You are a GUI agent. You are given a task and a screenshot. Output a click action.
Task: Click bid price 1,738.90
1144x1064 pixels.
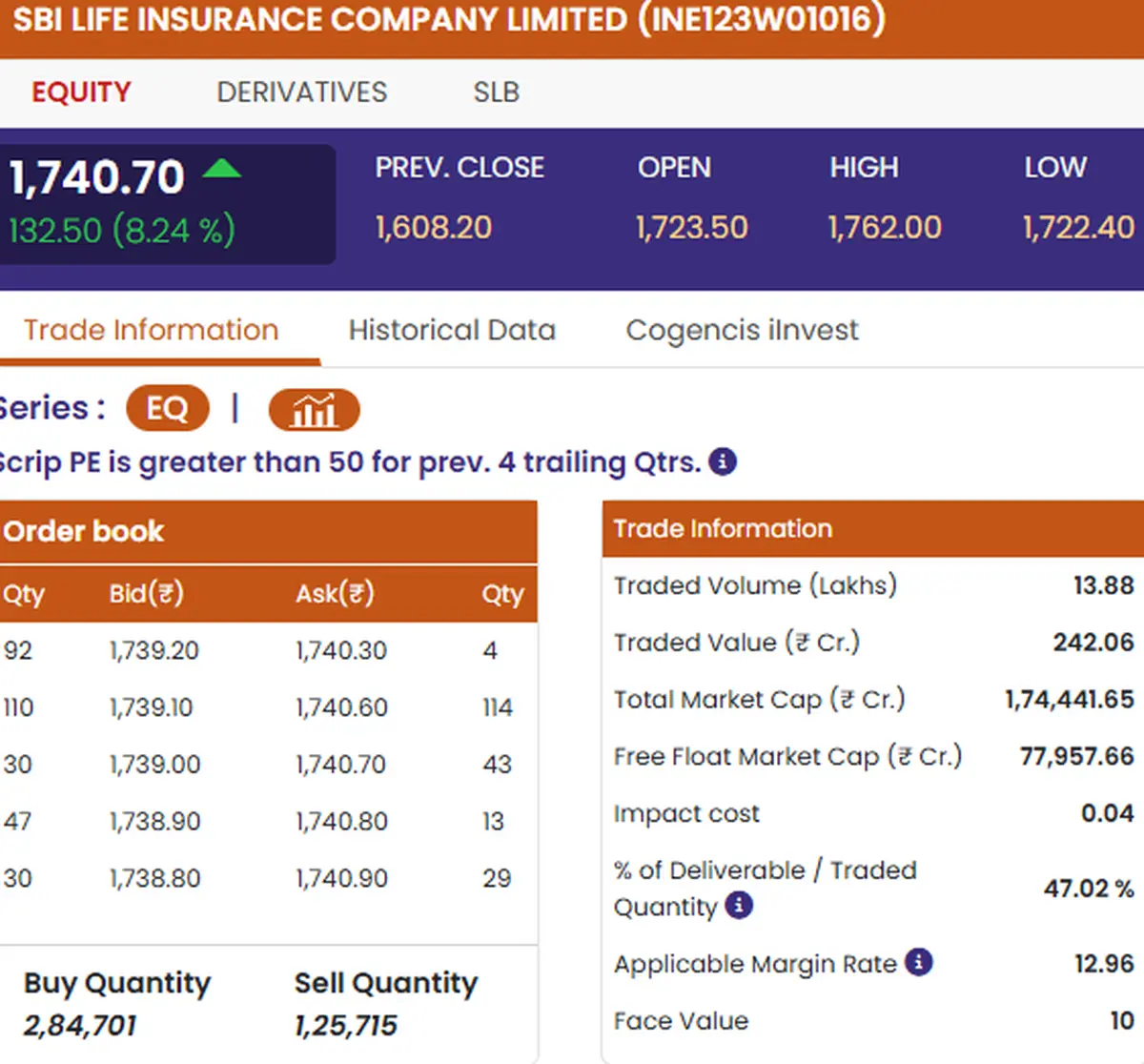[x=154, y=822]
